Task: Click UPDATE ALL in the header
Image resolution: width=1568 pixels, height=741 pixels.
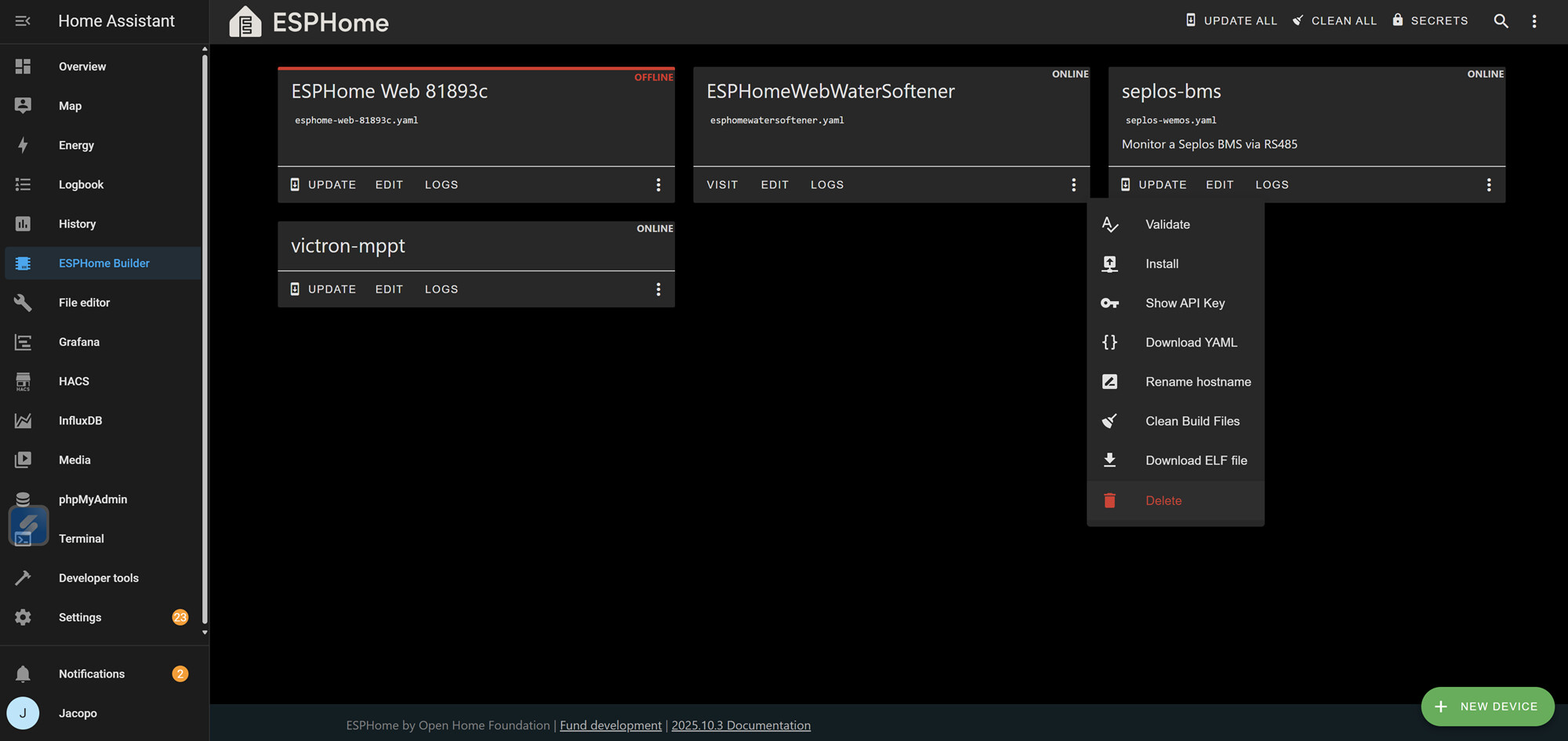Action: [x=1231, y=21]
